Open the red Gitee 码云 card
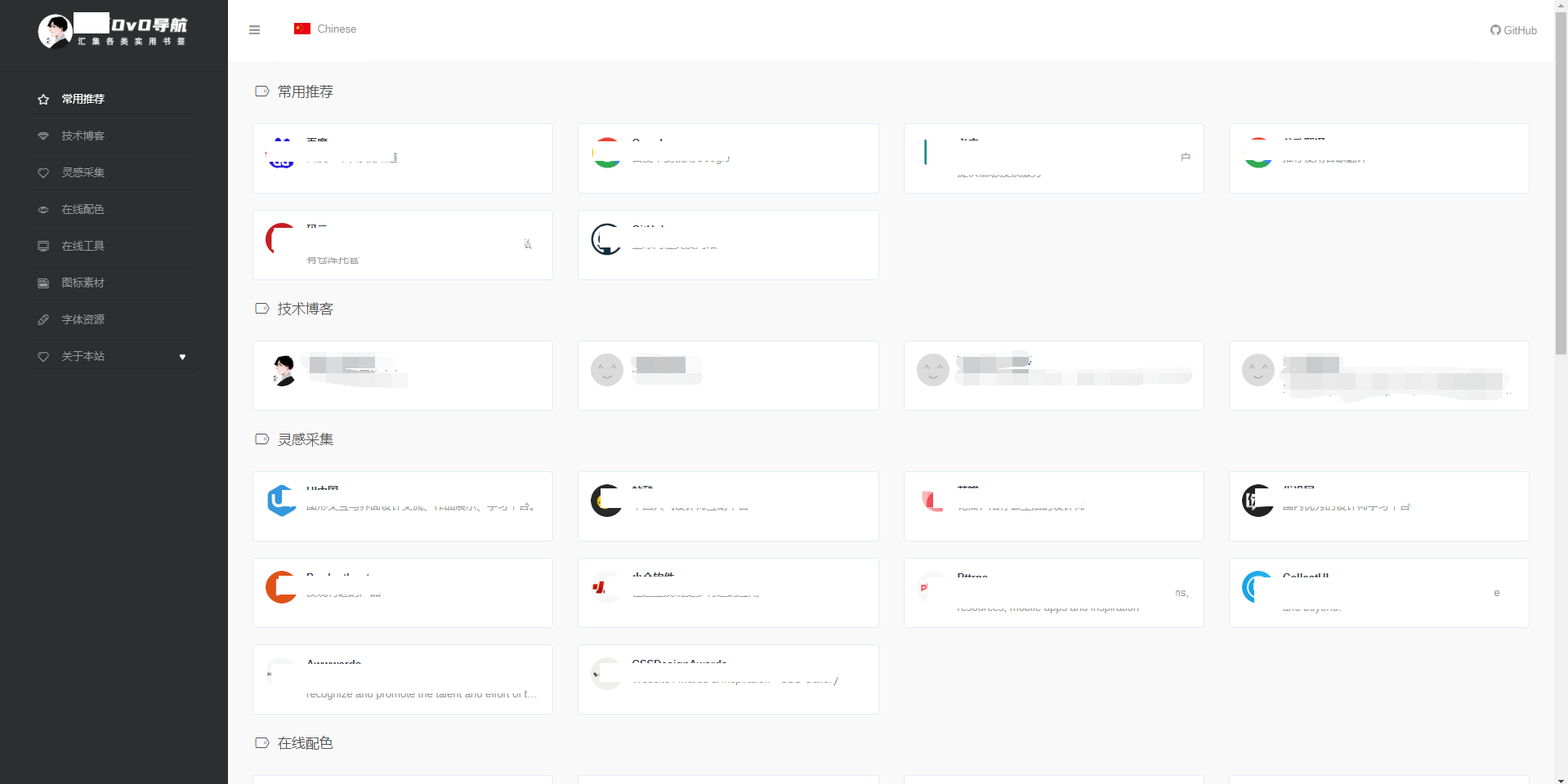This screenshot has width=1568, height=784. click(x=403, y=245)
